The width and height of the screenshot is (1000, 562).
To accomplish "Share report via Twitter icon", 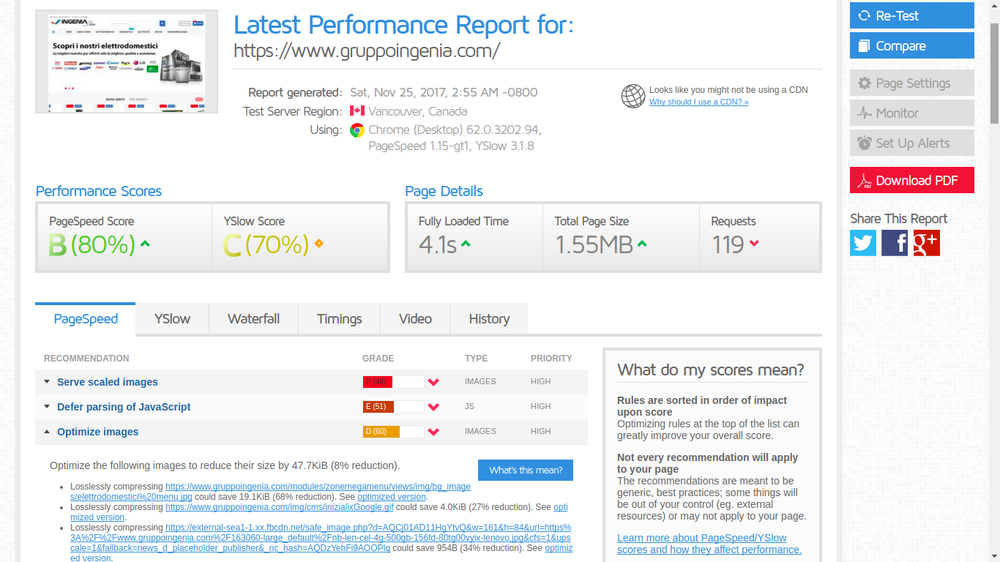I will 863,243.
